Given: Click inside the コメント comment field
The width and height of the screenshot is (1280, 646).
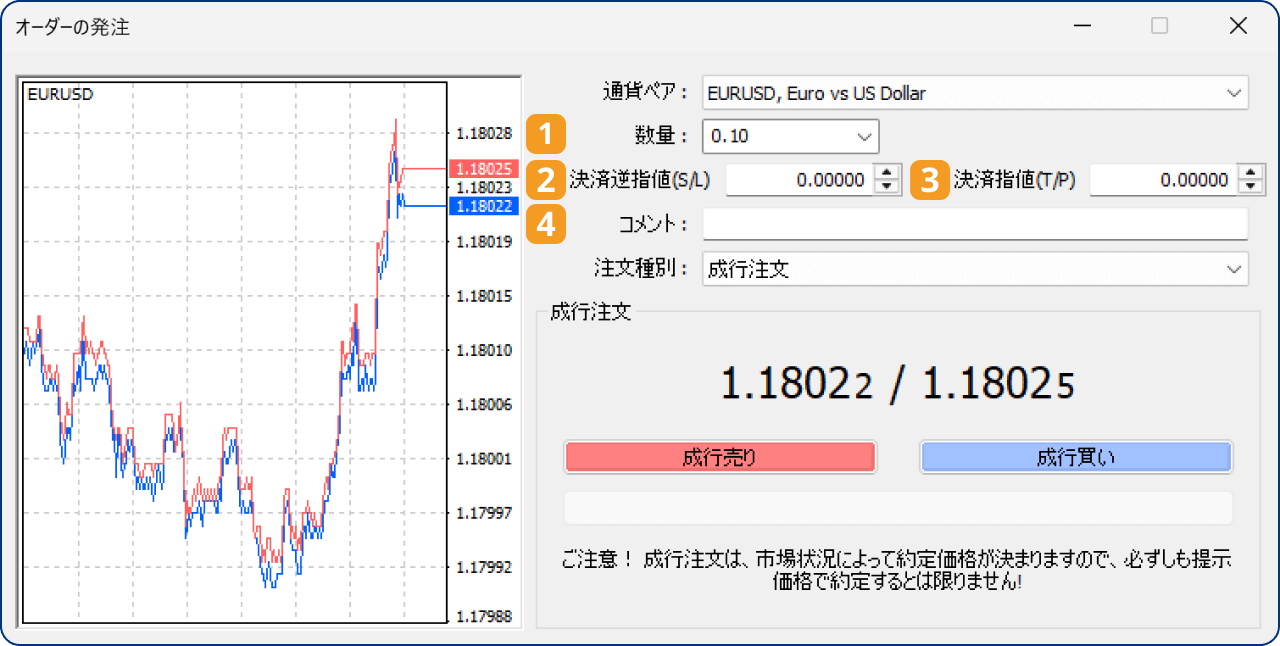Looking at the screenshot, I should coord(975,224).
